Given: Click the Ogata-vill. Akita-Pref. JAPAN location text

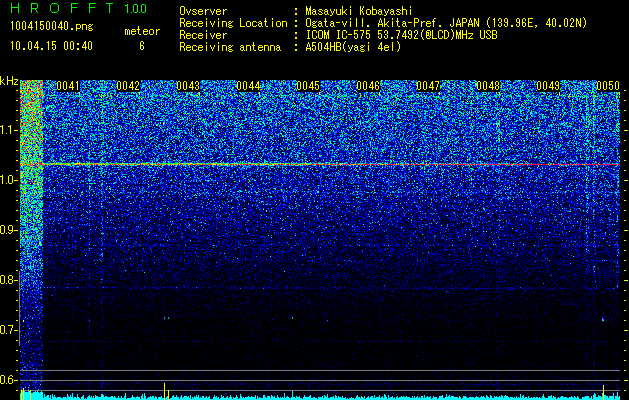Looking at the screenshot, I should pyautogui.click(x=446, y=23).
